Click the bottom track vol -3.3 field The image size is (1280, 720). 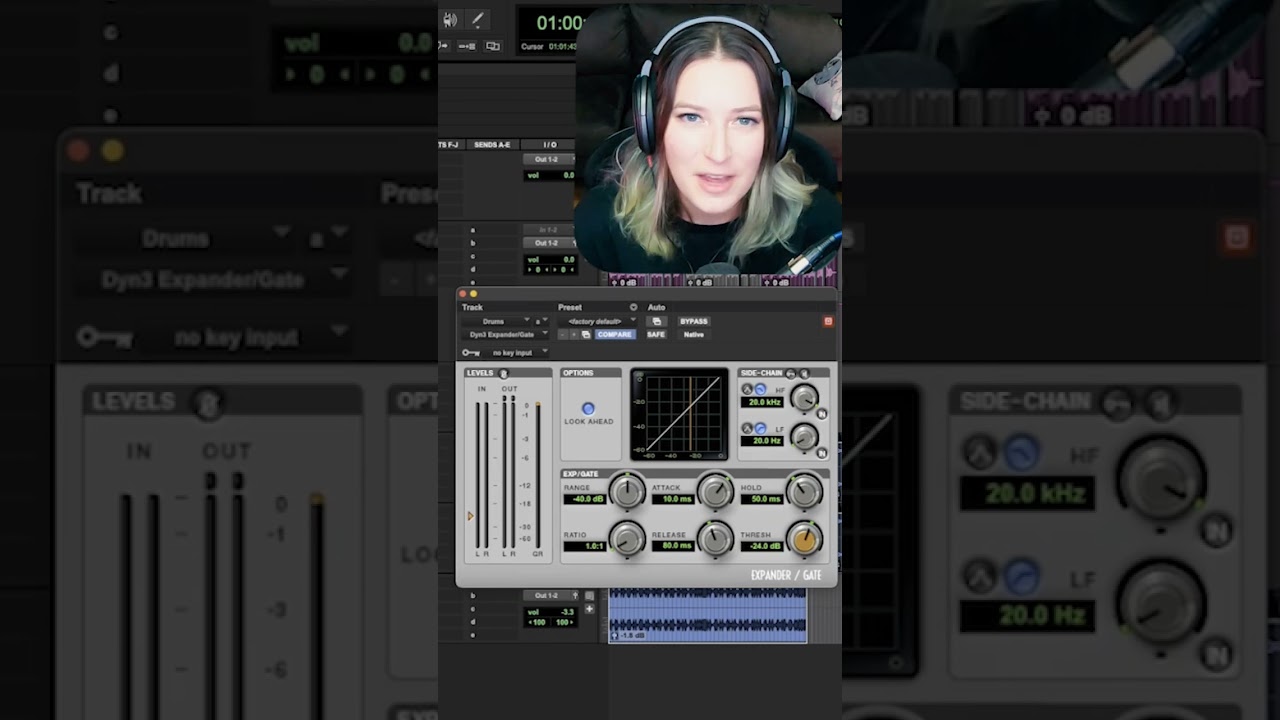(x=551, y=612)
